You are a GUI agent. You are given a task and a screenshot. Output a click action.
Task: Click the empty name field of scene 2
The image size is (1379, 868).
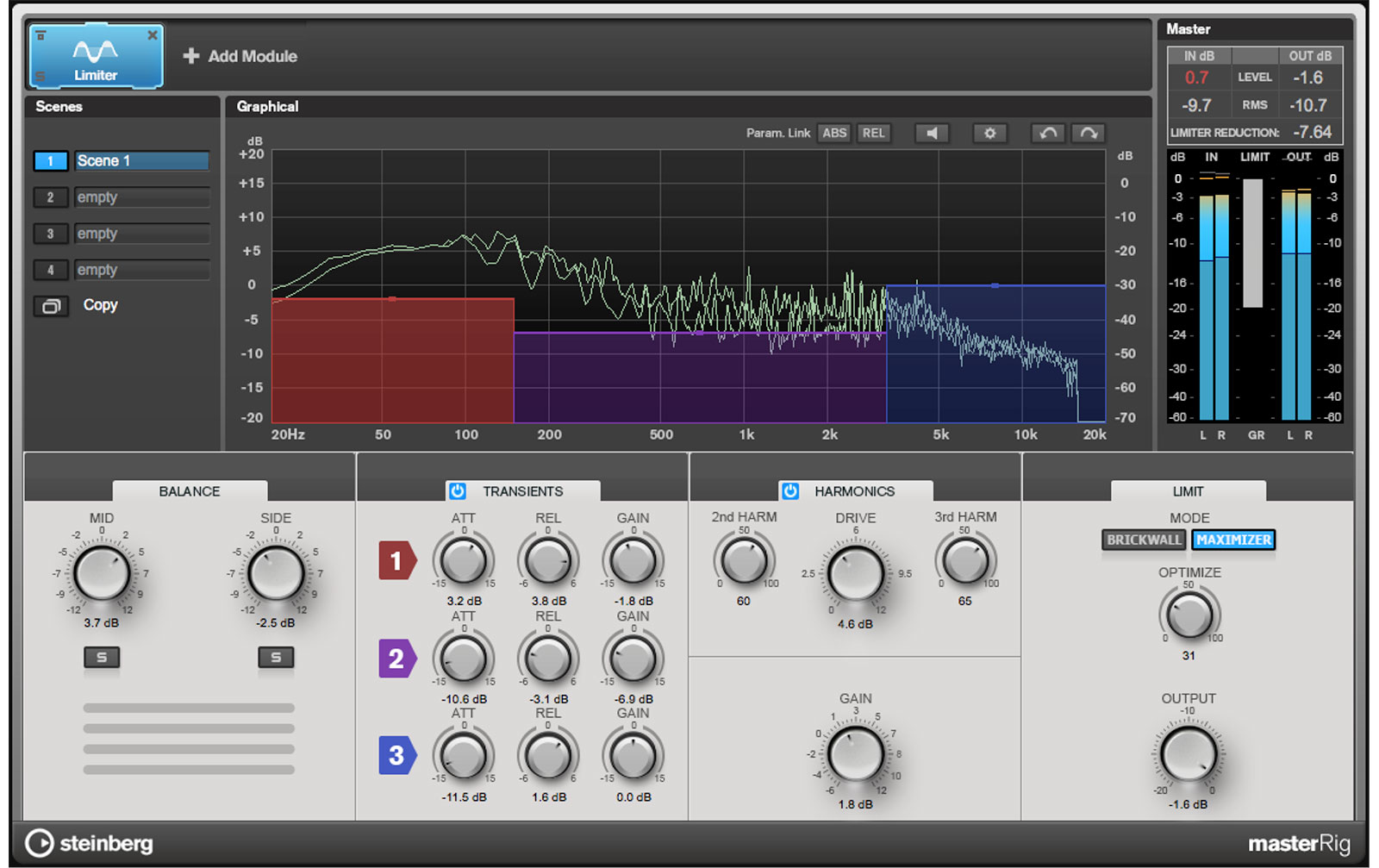(x=141, y=197)
